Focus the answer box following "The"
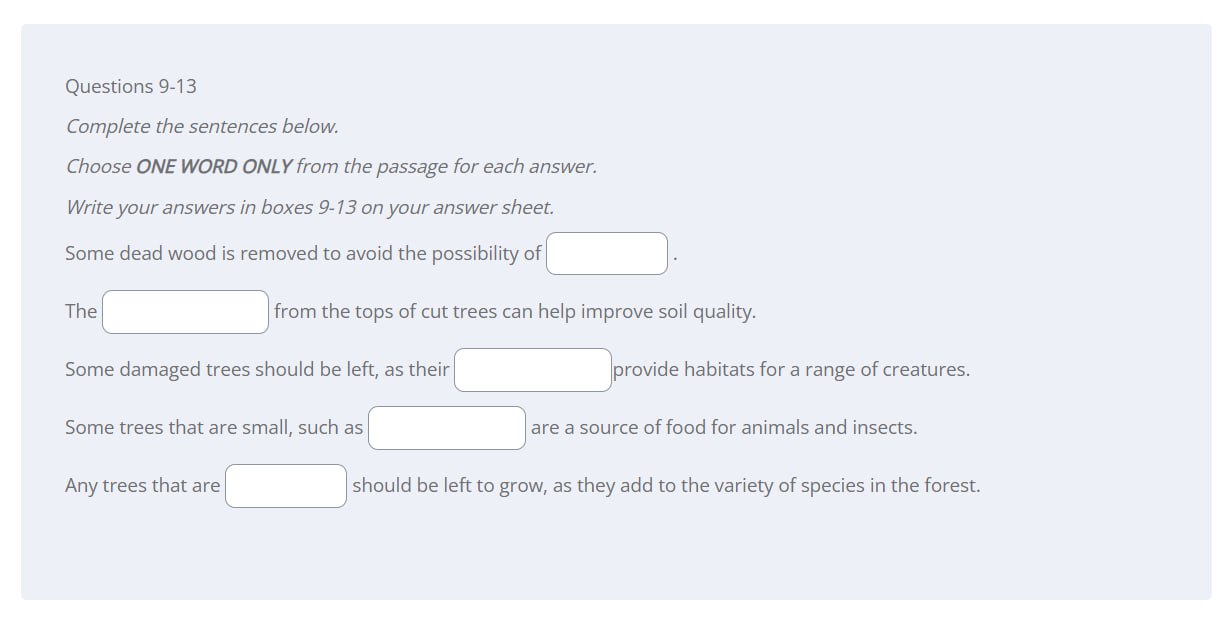Viewport: 1226px width, 617px height. coord(185,312)
